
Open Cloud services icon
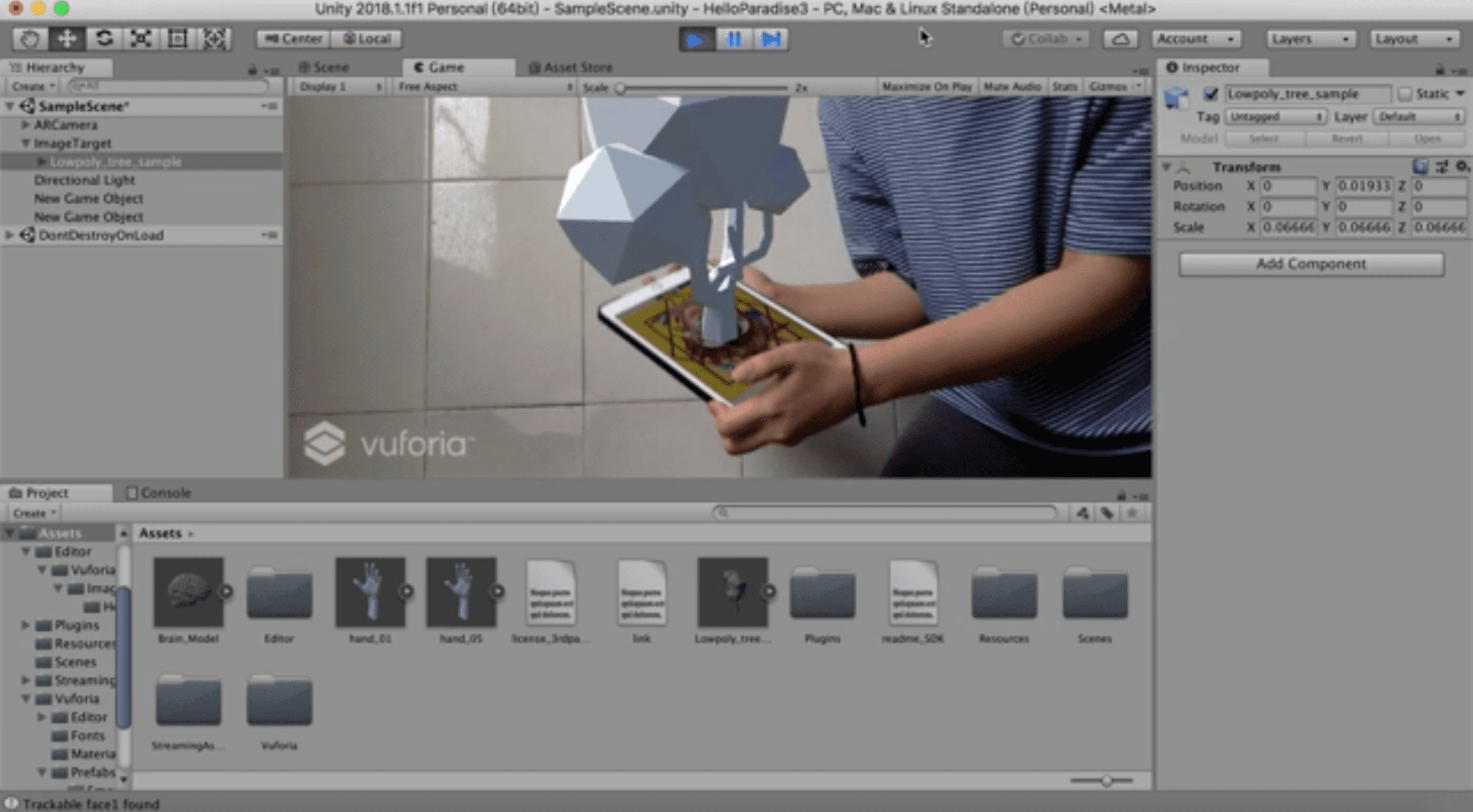[x=1120, y=39]
